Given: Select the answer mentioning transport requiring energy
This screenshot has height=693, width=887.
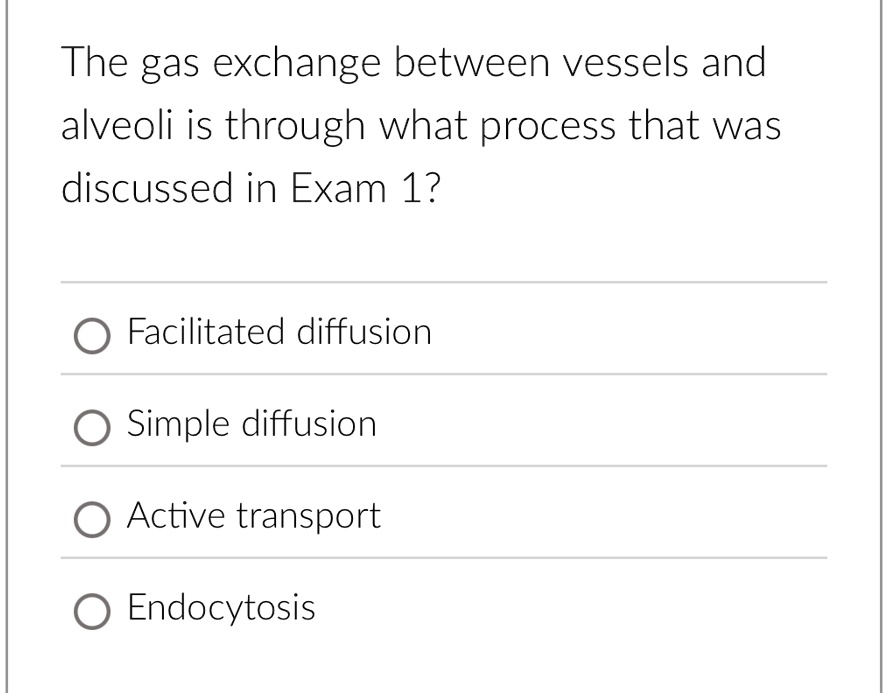Looking at the screenshot, I should tap(253, 517).
